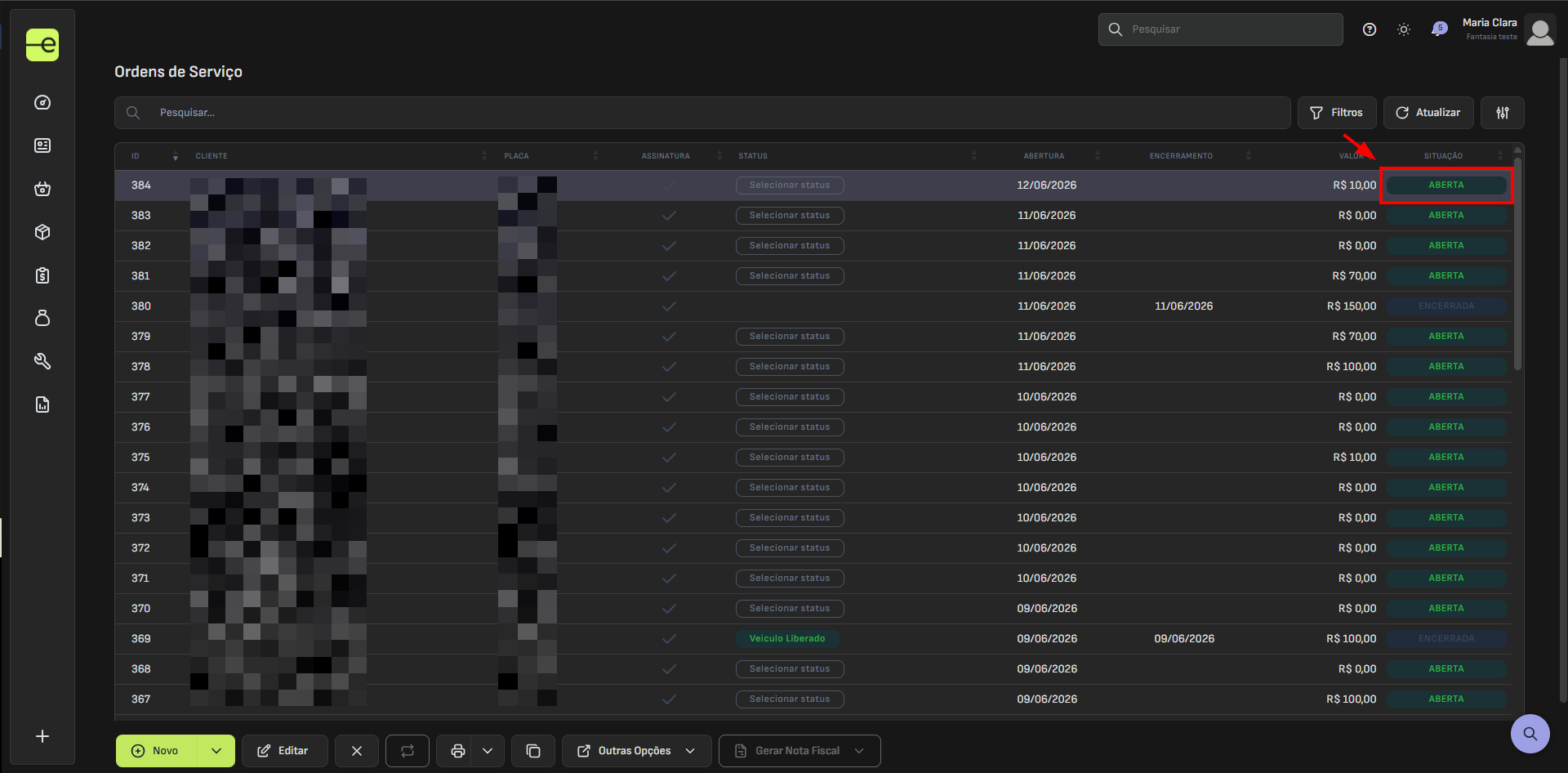This screenshot has width=1568, height=773.
Task: Sort by Status column header
Action: [x=856, y=156]
